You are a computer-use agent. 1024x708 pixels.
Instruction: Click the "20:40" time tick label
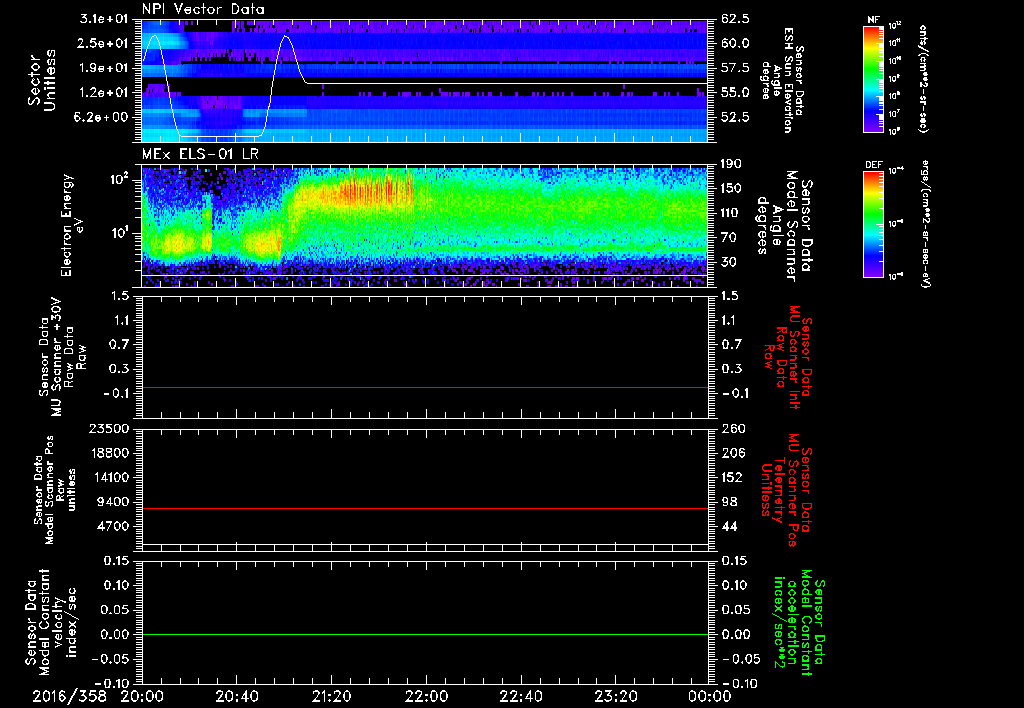[x=236, y=697]
